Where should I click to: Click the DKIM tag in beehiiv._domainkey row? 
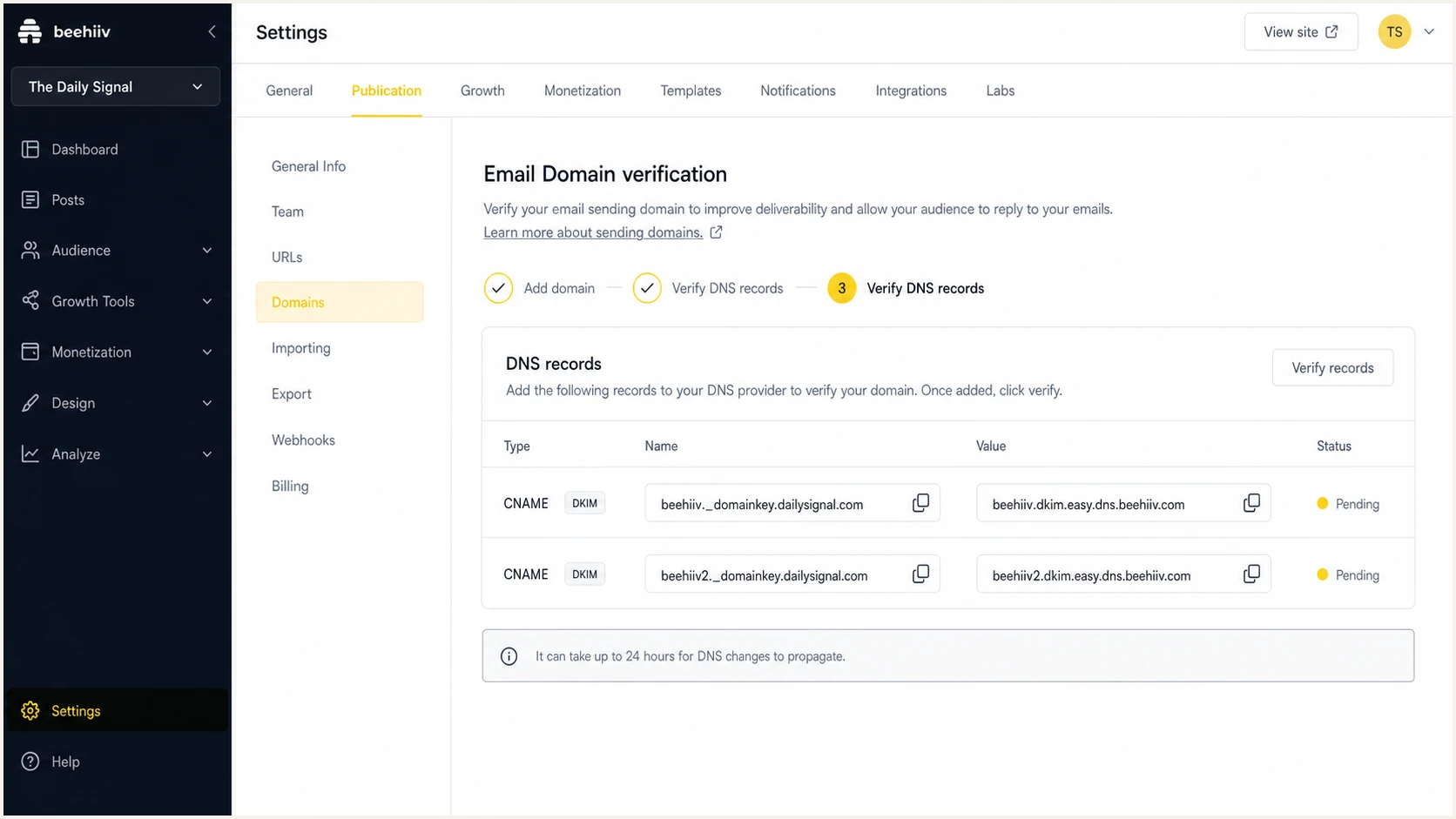tap(585, 503)
